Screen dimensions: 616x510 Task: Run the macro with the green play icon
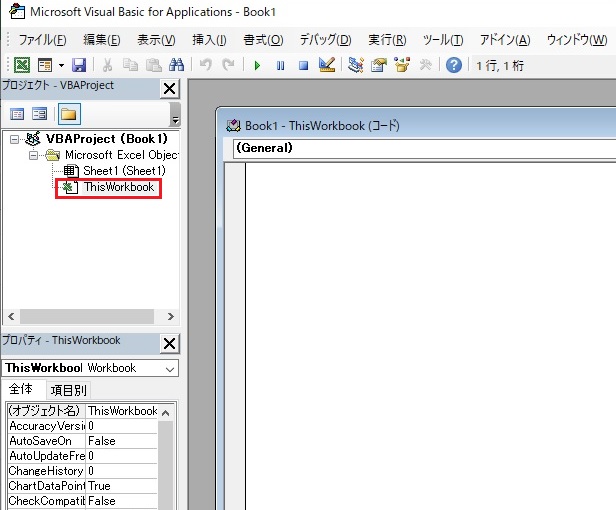(x=257, y=65)
